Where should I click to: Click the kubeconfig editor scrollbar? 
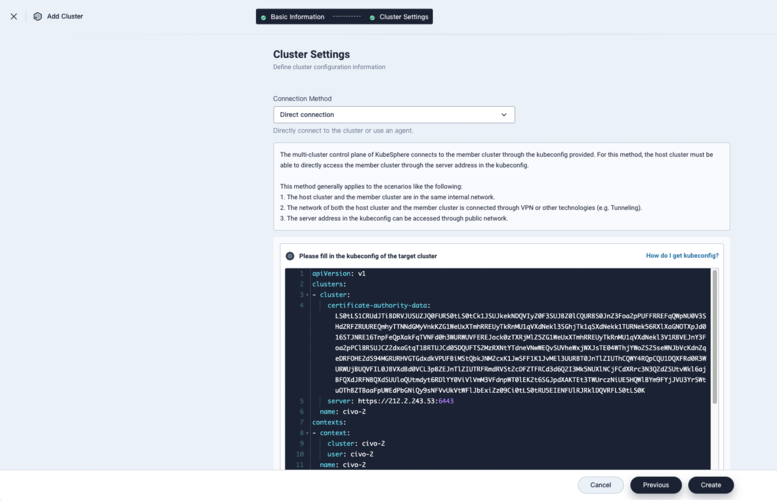click(715, 337)
